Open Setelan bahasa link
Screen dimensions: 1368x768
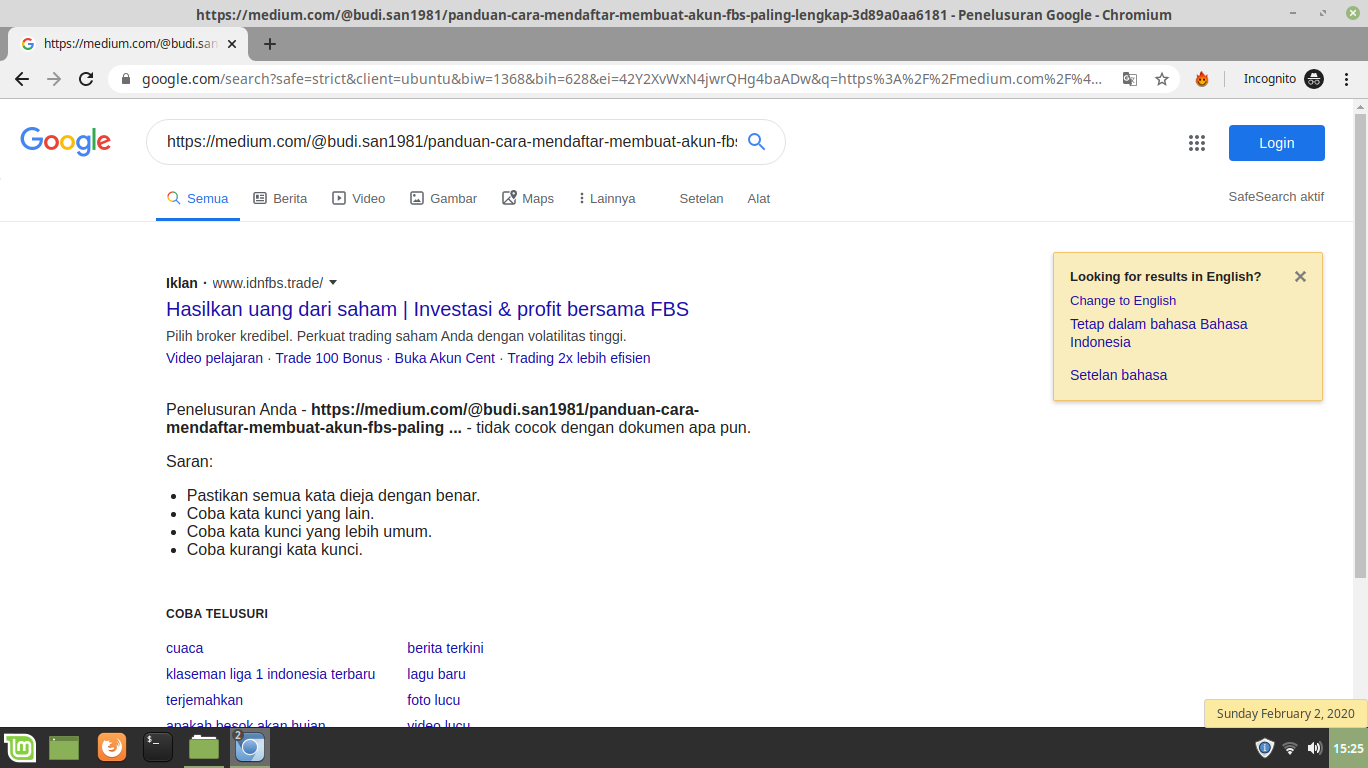(1118, 375)
